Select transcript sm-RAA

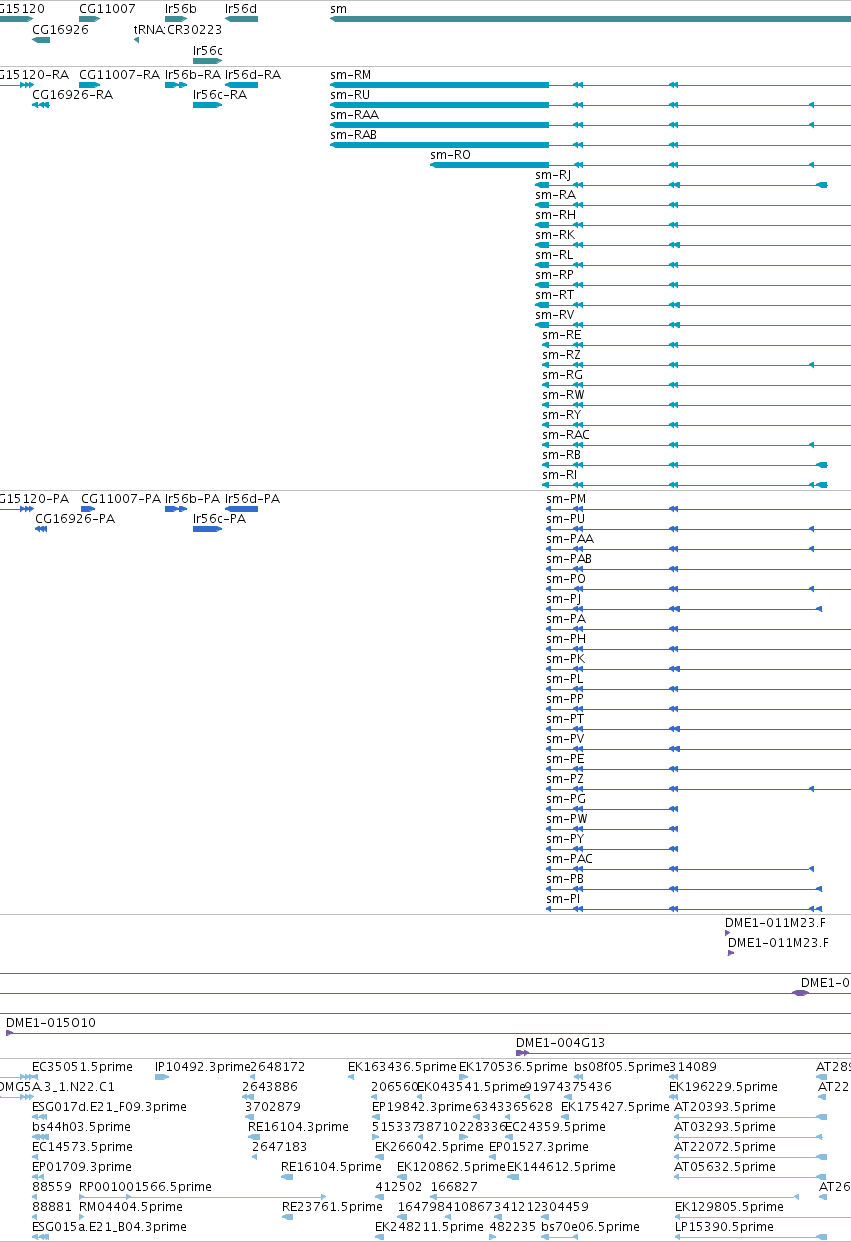point(590,125)
